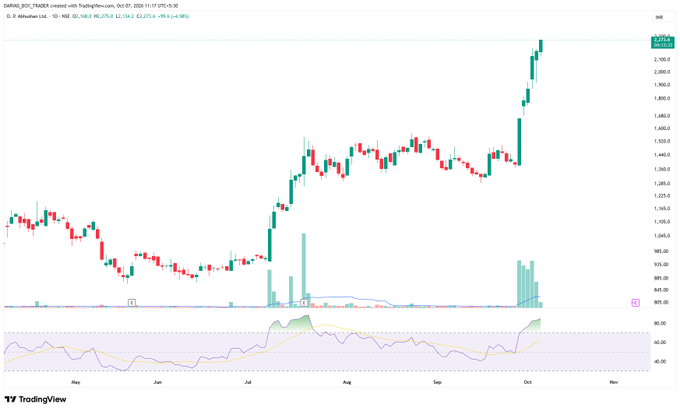The width and height of the screenshot is (680, 411).
Task: Click the 1,680.0 price axis label
Action: pos(662,116)
